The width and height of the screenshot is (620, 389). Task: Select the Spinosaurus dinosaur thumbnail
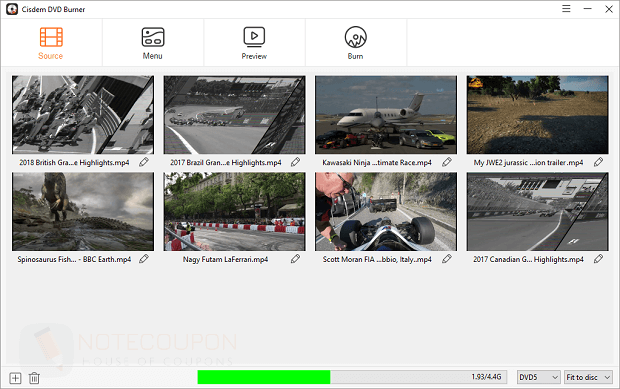click(x=83, y=211)
